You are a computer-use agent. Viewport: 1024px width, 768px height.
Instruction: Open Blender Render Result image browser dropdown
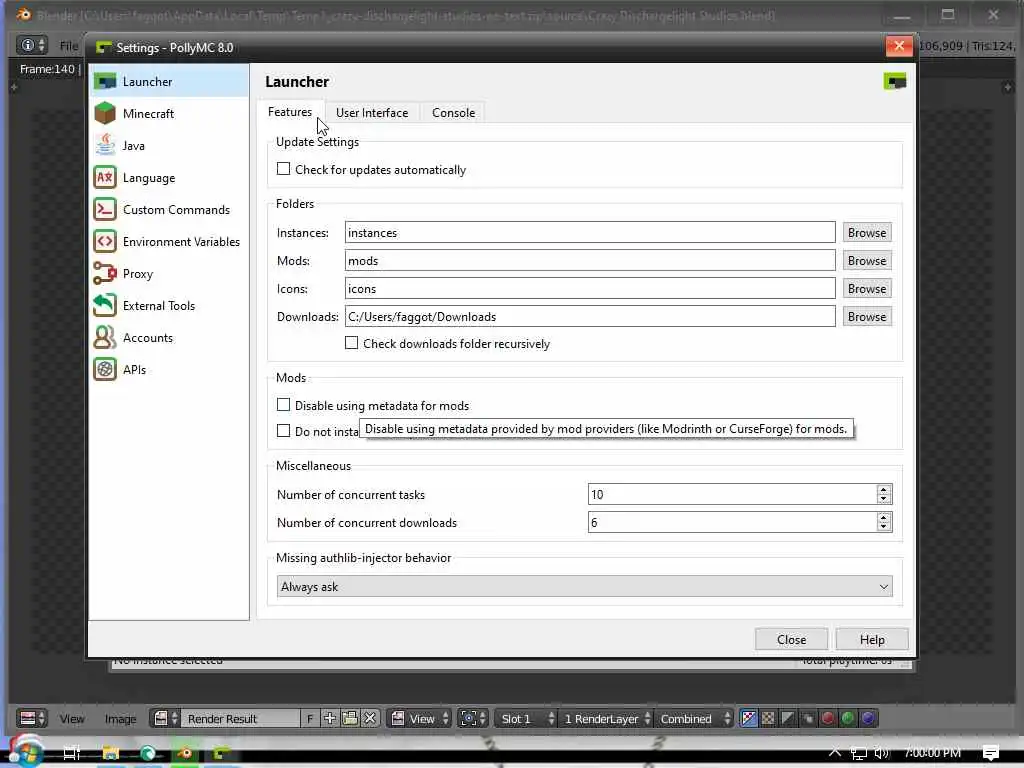point(165,718)
